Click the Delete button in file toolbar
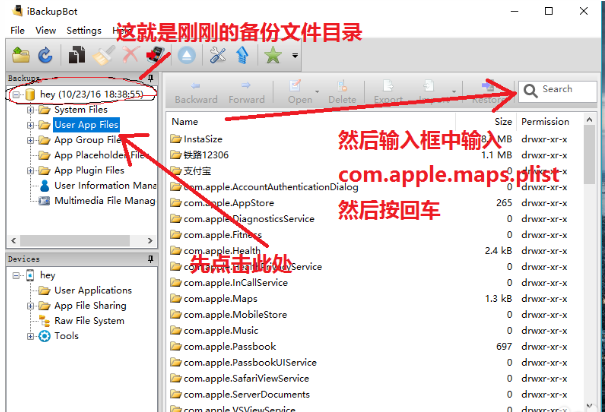The width and height of the screenshot is (605, 412). (x=342, y=93)
